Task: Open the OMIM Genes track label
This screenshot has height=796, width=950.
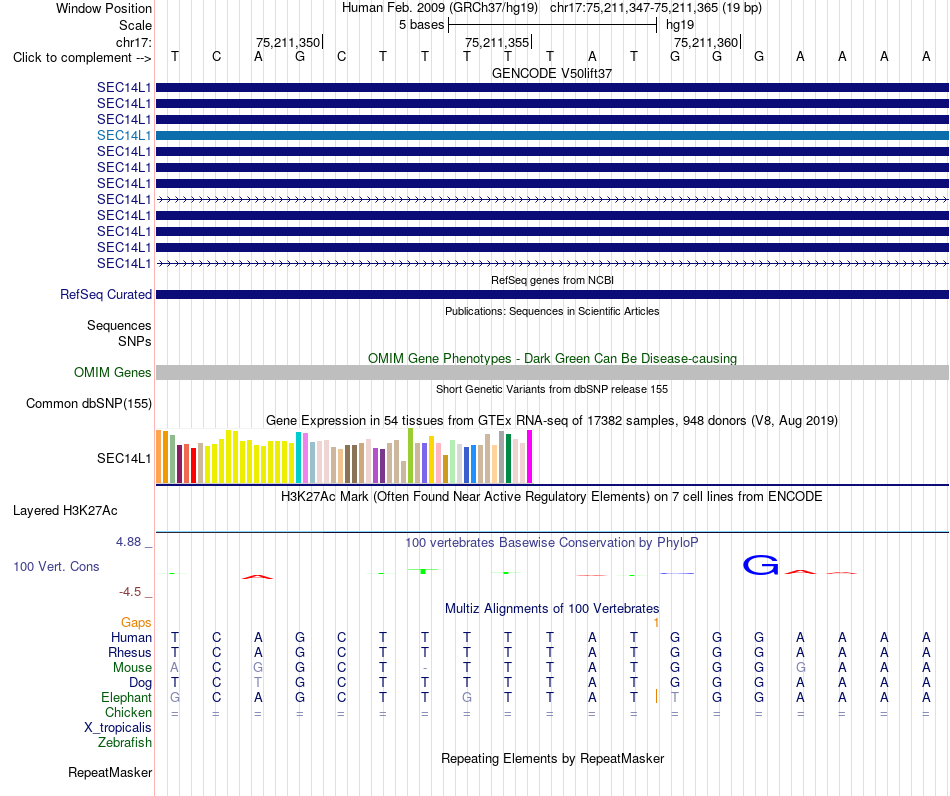Action: 112,373
